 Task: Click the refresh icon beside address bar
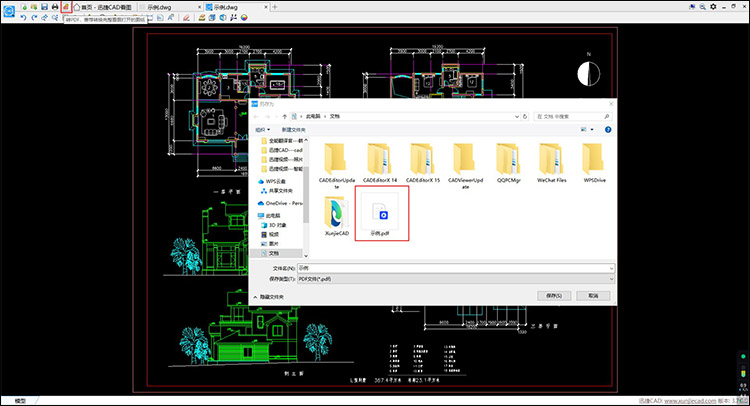[x=525, y=116]
